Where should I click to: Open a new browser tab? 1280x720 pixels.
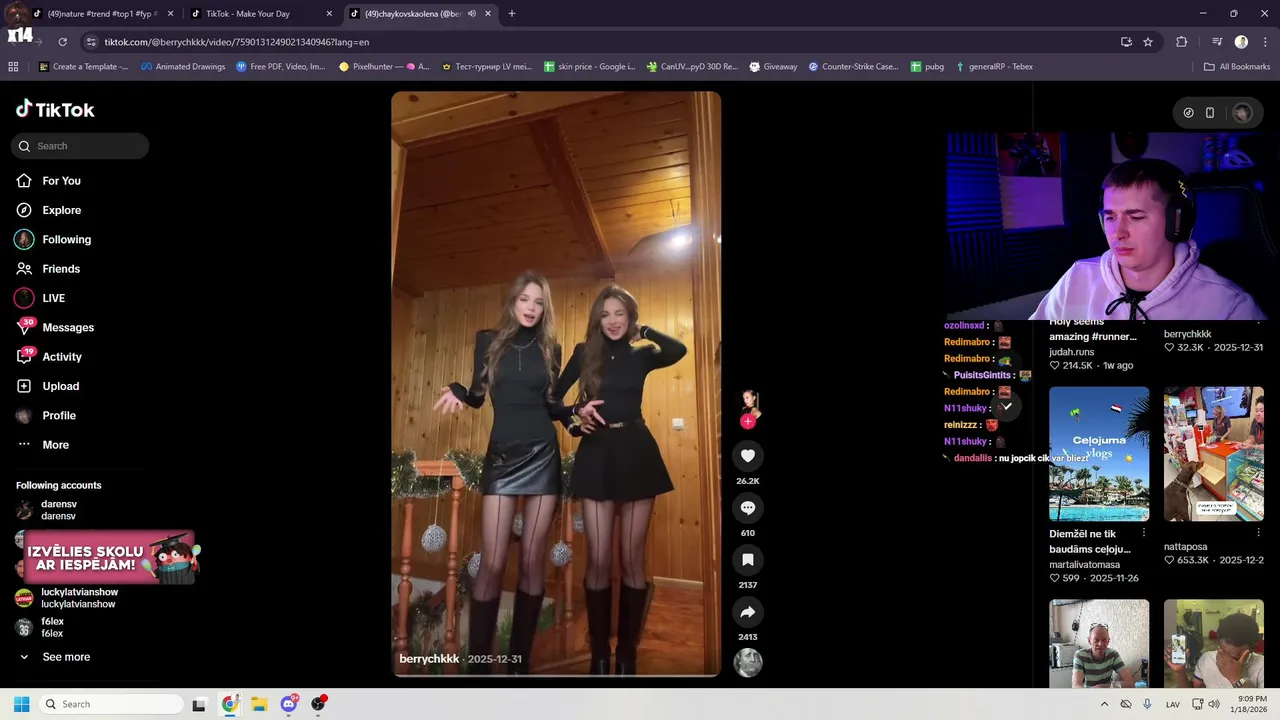click(x=512, y=14)
